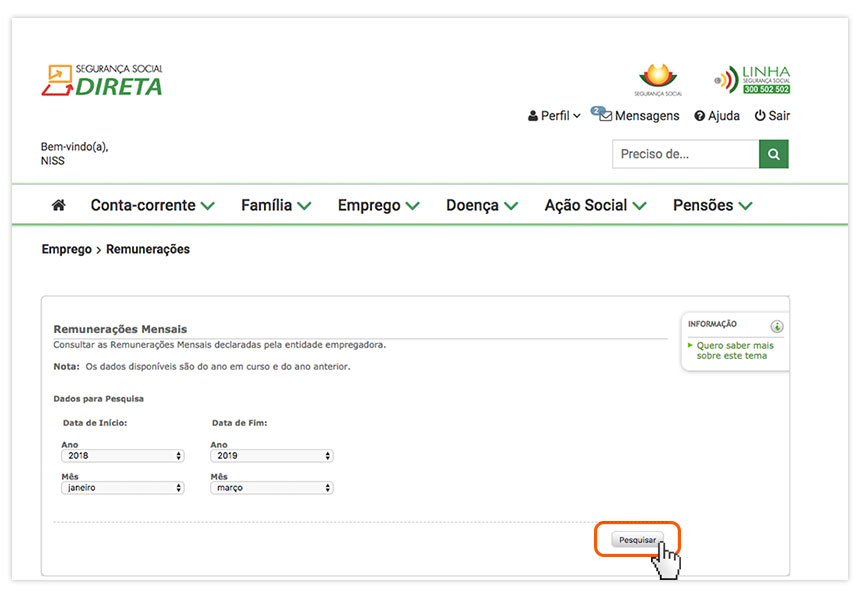Open the Perfil dropdown
Image resolution: width=860 pixels, height=594 pixels.
554,116
